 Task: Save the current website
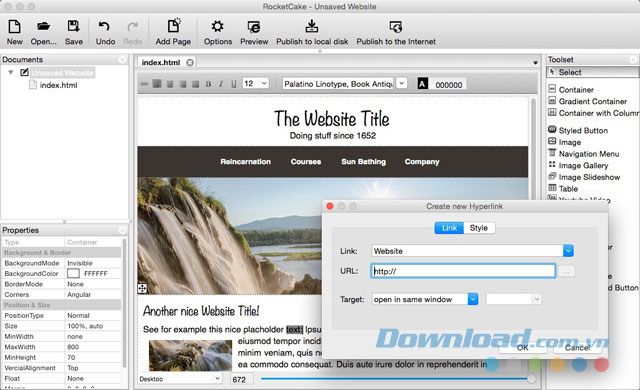73,33
